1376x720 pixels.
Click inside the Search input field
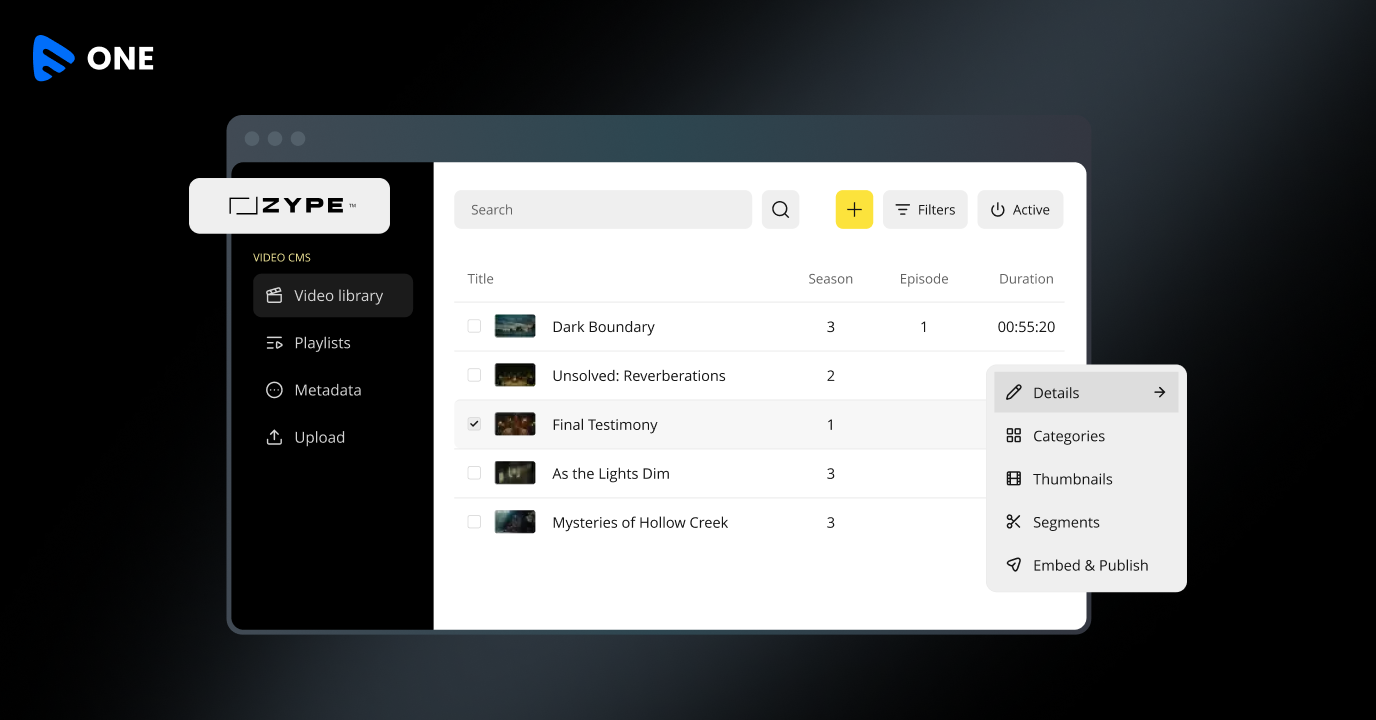tap(603, 210)
